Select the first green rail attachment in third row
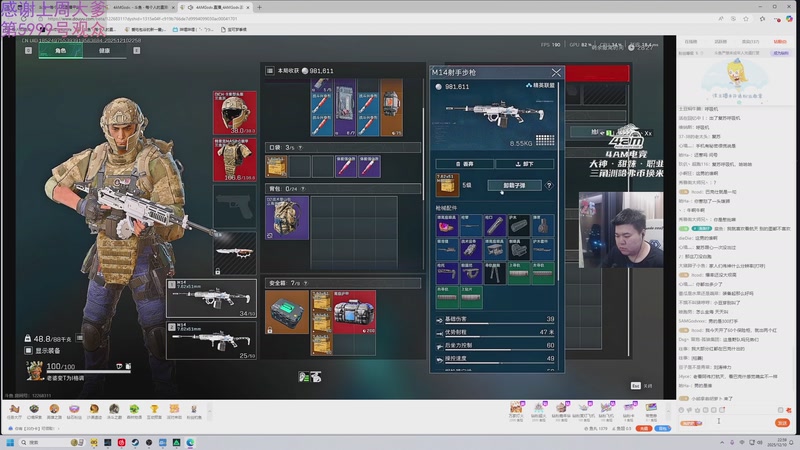This screenshot has width=800, height=450. tap(518, 273)
